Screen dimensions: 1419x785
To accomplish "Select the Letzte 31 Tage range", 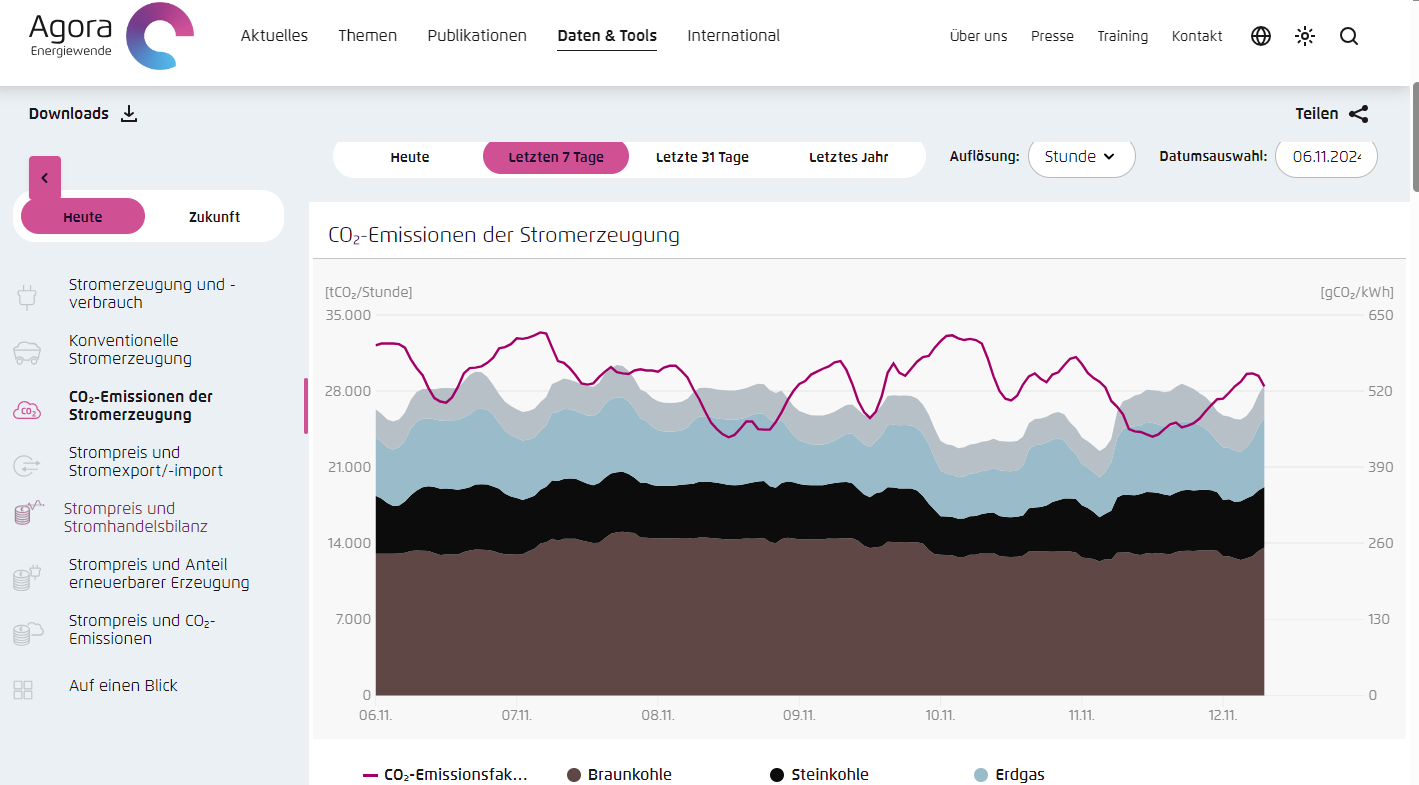I will point(702,157).
